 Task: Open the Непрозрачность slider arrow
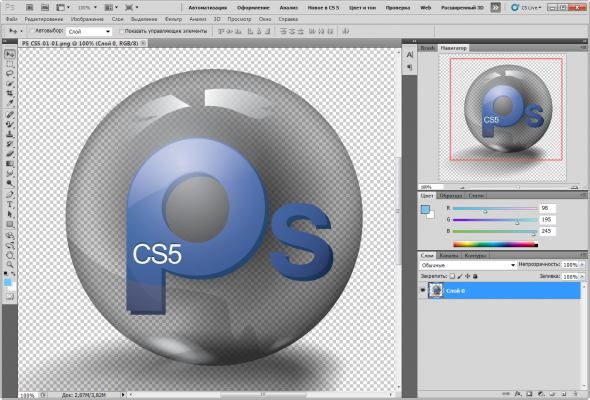coord(582,265)
